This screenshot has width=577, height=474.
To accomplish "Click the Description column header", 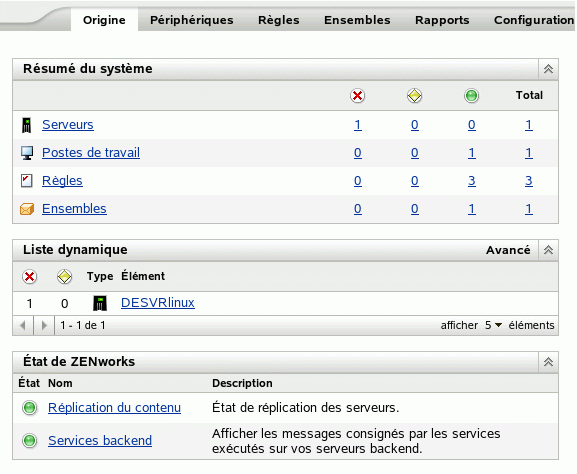I will tap(242, 383).
